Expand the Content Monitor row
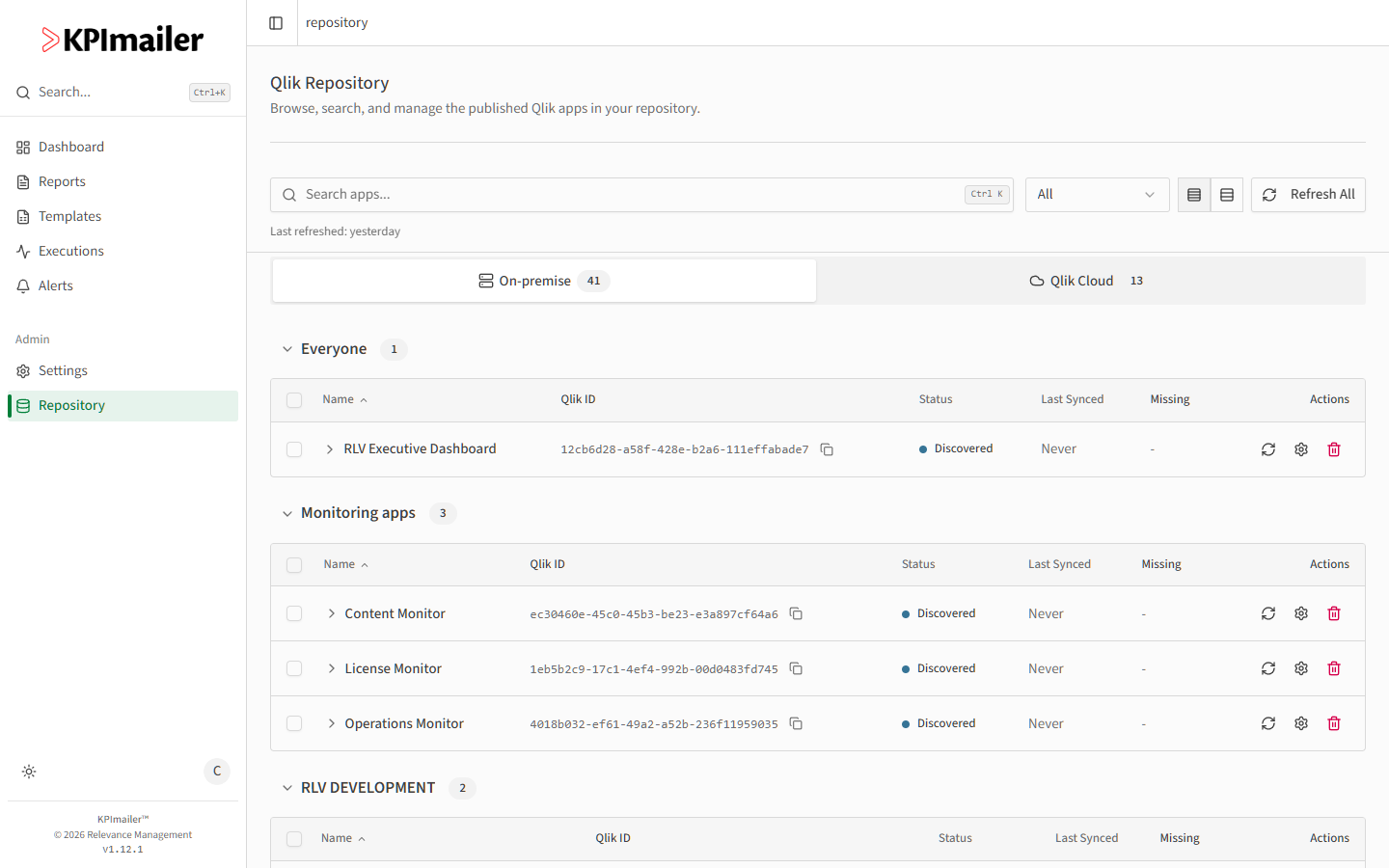 click(331, 613)
